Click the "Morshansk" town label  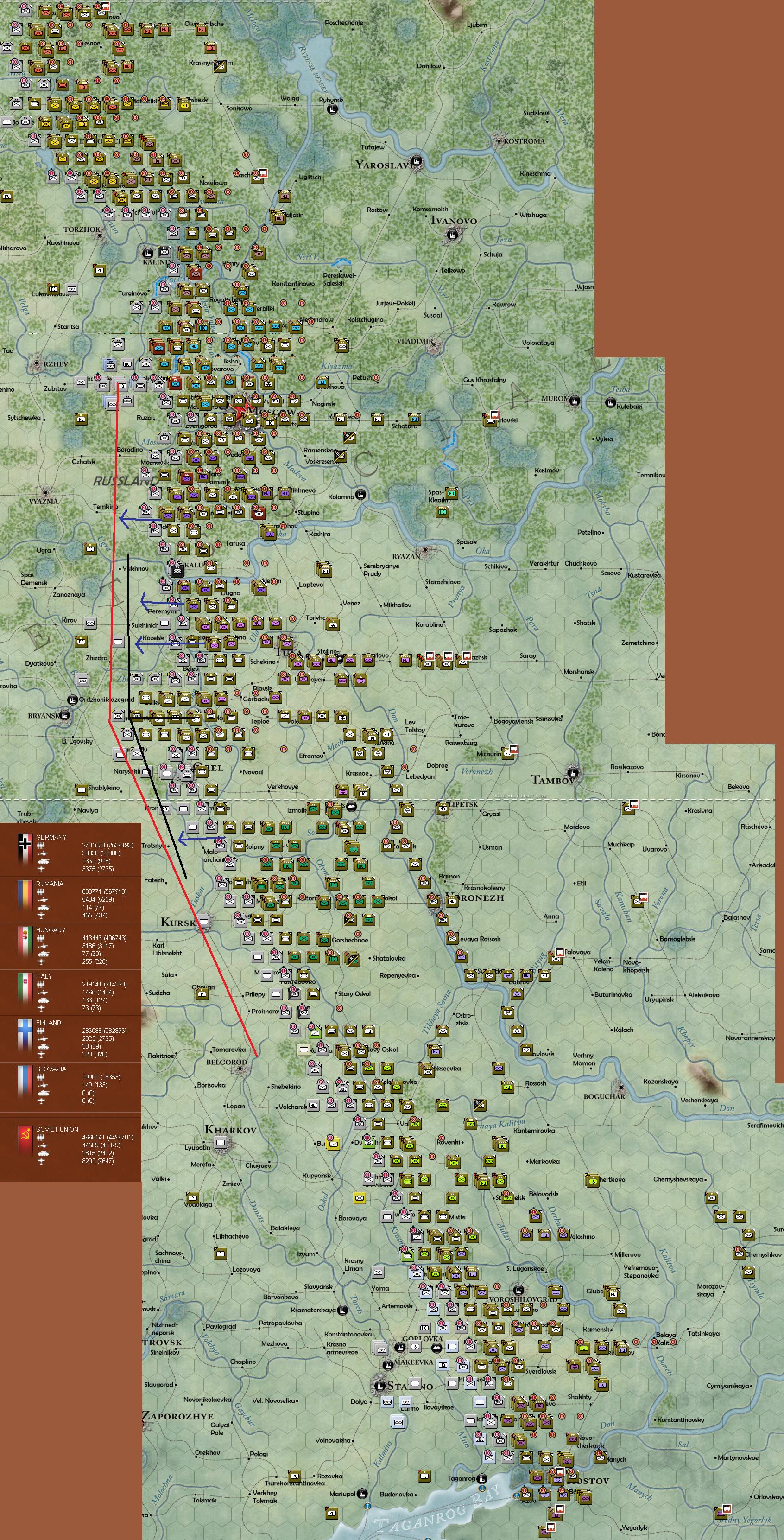point(578,672)
